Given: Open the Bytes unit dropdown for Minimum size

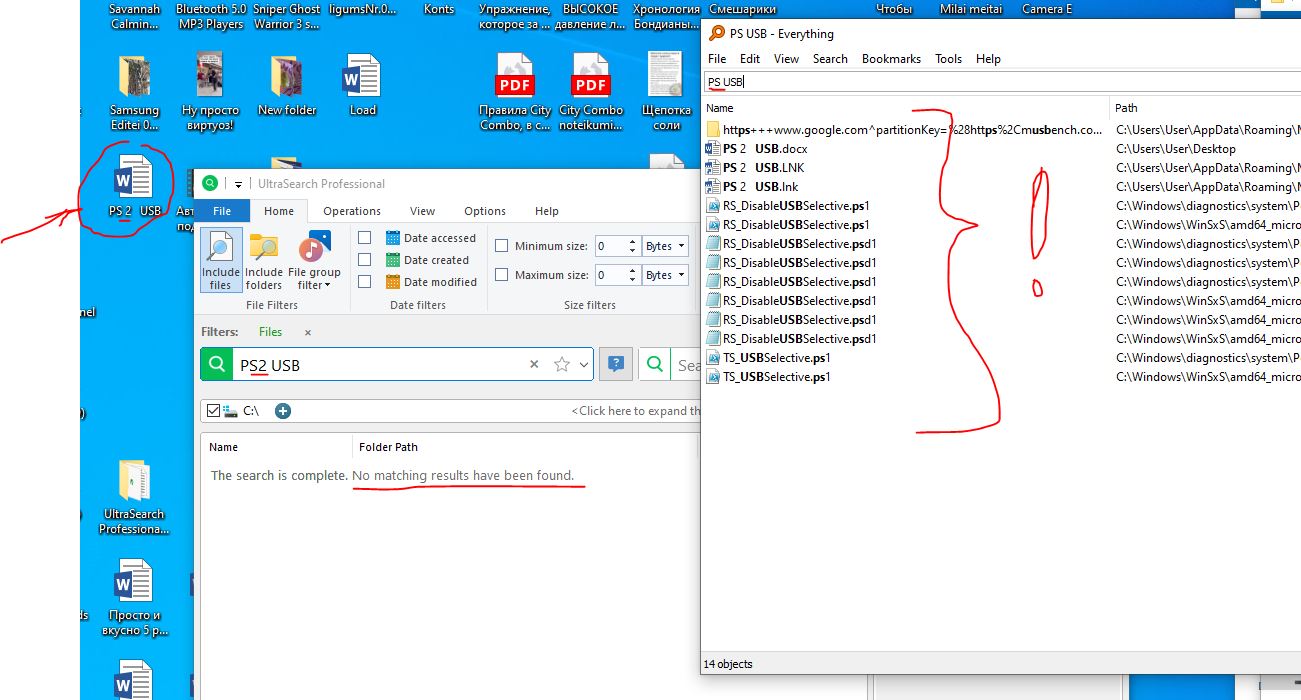Looking at the screenshot, I should coord(665,246).
